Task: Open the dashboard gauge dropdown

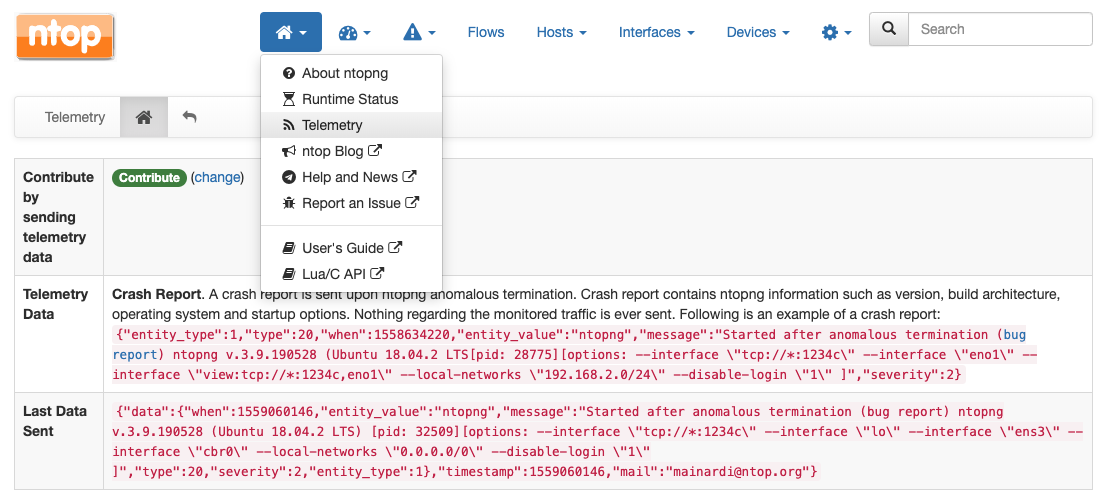Action: pyautogui.click(x=354, y=32)
